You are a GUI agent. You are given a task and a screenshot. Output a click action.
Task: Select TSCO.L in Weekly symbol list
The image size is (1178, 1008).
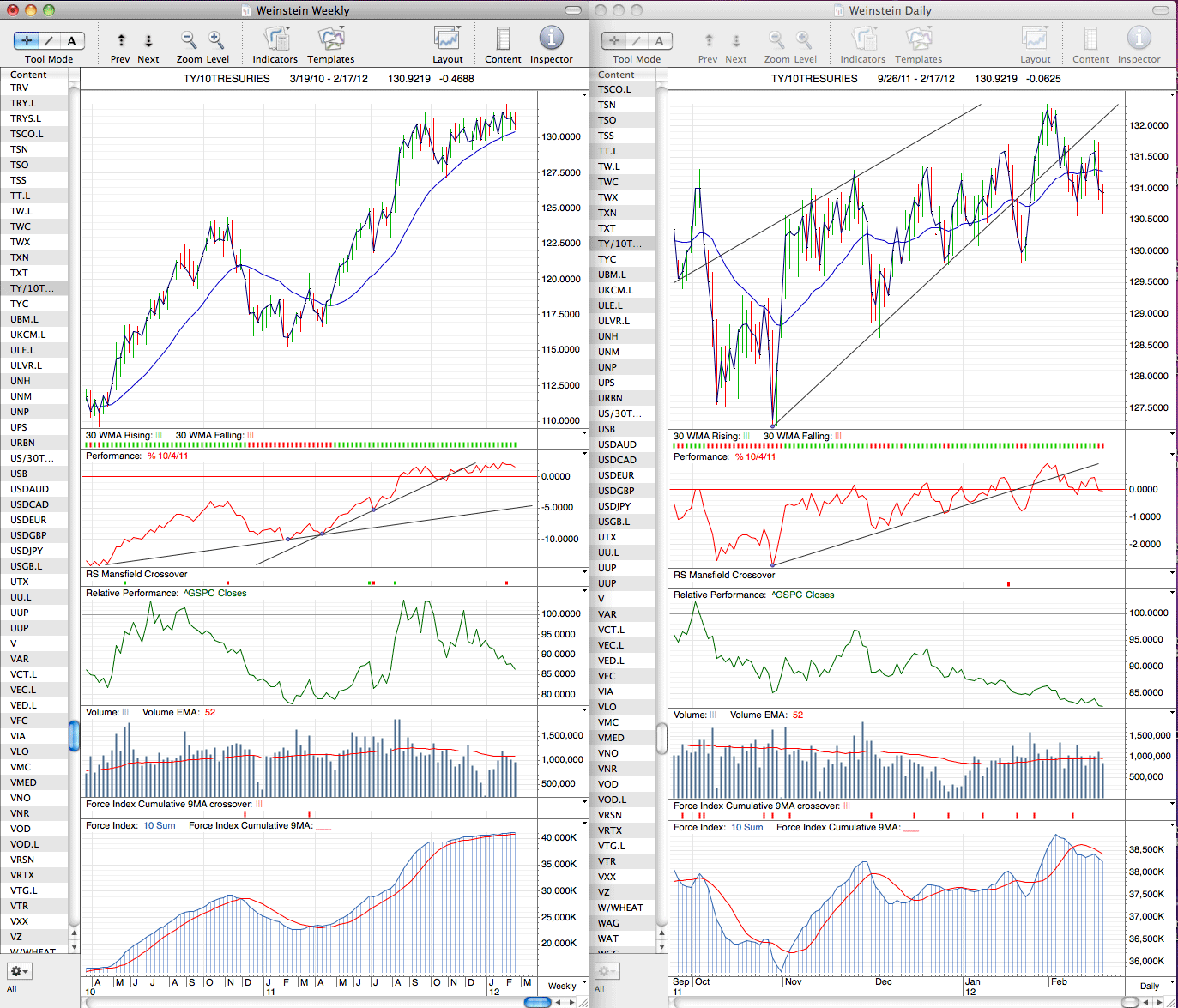tap(34, 134)
